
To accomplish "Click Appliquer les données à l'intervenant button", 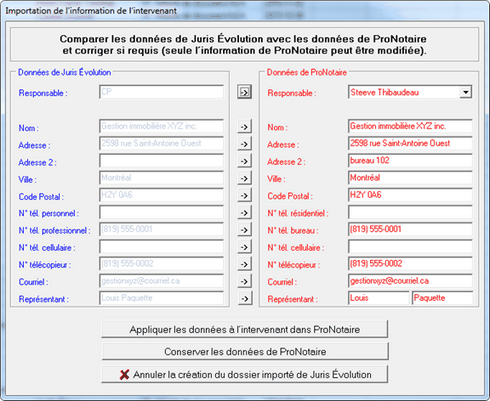I will 245,329.
